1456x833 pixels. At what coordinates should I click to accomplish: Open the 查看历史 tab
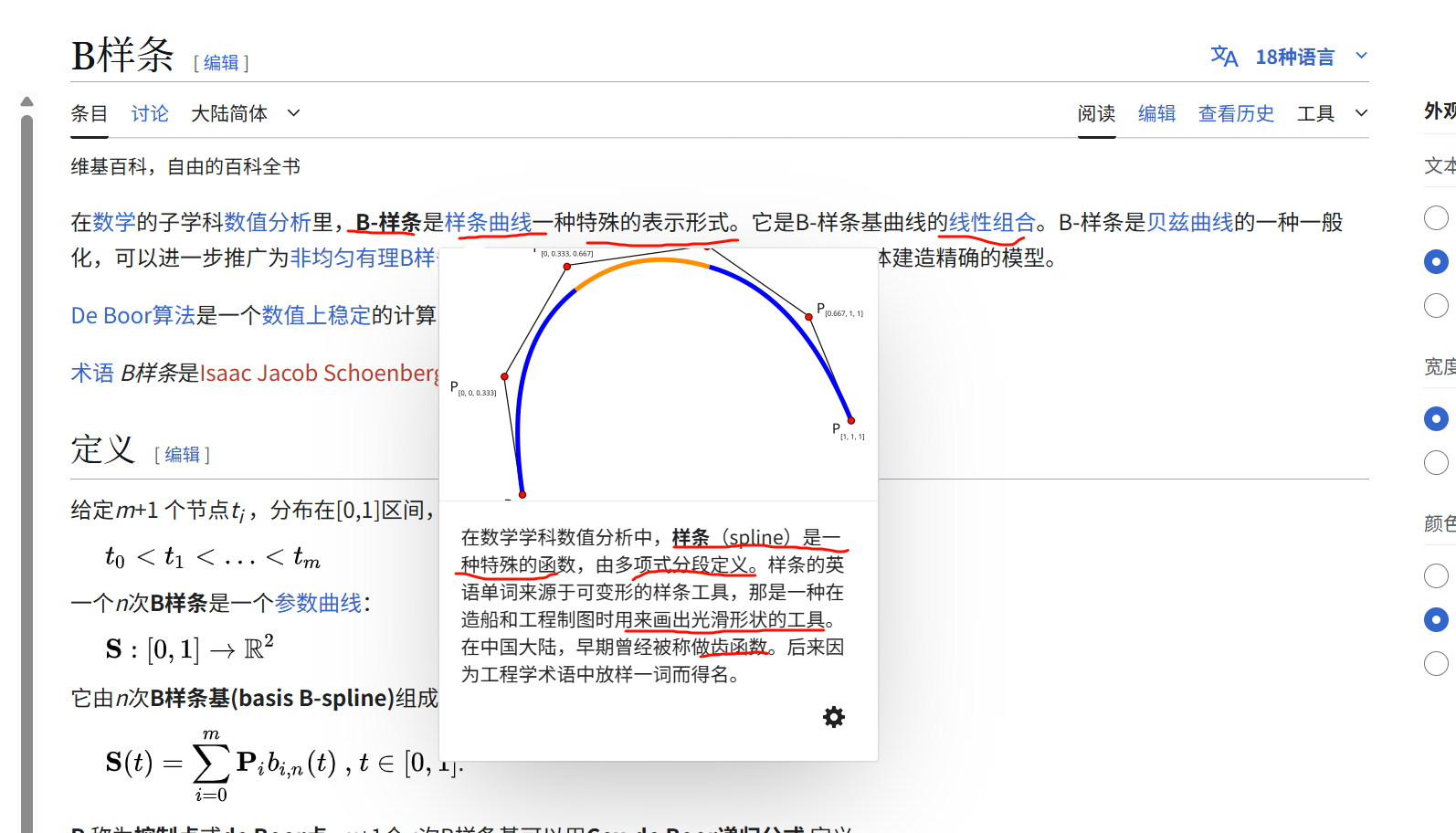click(x=1236, y=113)
